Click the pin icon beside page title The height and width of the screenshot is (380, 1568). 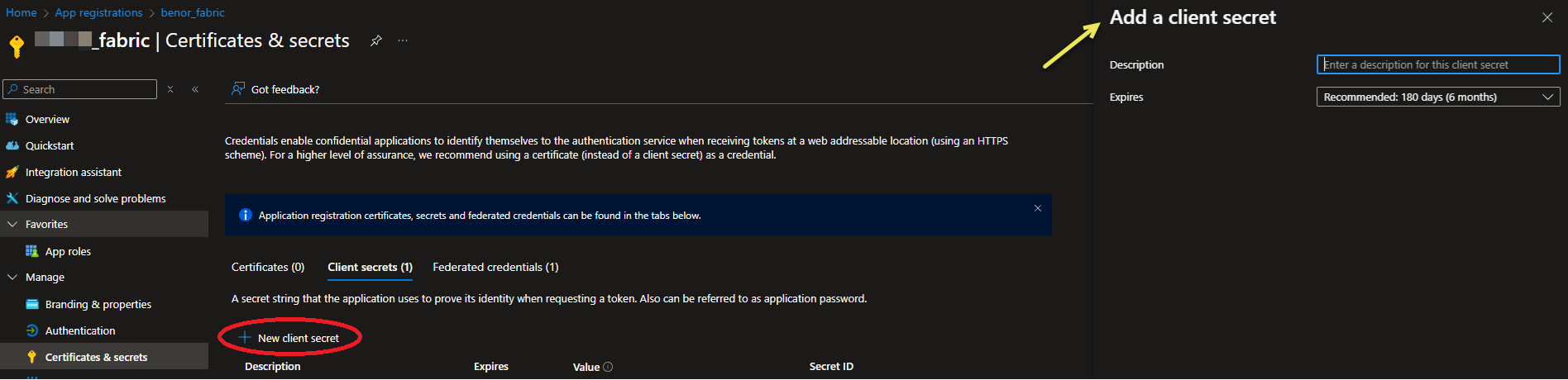pos(375,40)
